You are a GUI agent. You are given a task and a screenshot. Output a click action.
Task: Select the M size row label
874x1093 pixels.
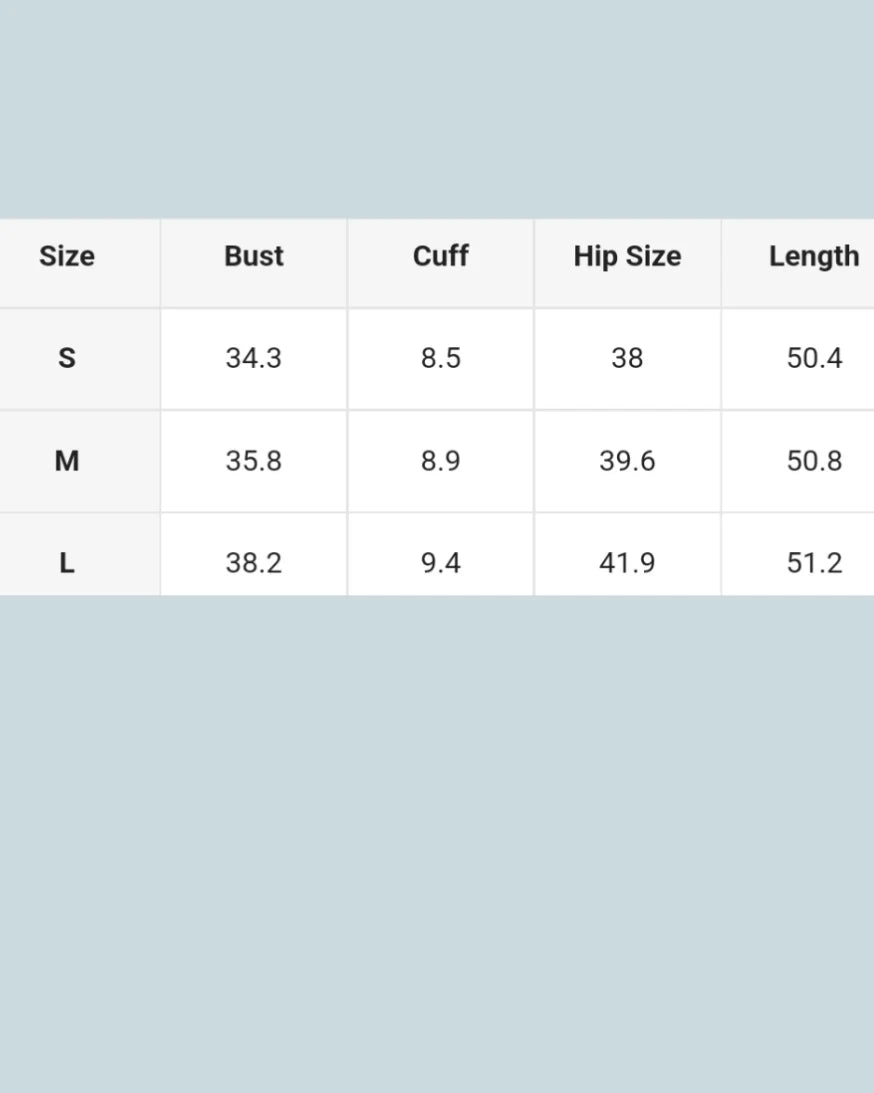tap(67, 461)
